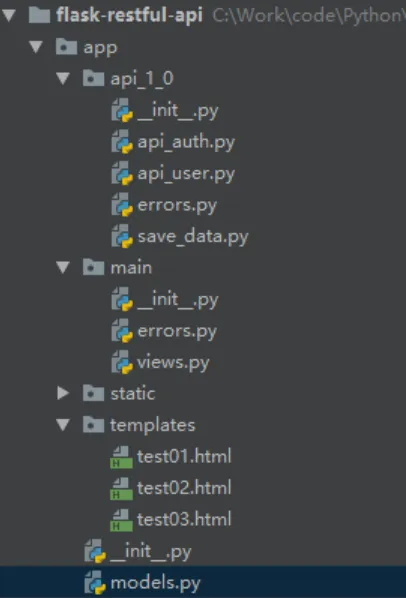Select __init__.py in main folder
406x598 pixels.
click(x=178, y=300)
